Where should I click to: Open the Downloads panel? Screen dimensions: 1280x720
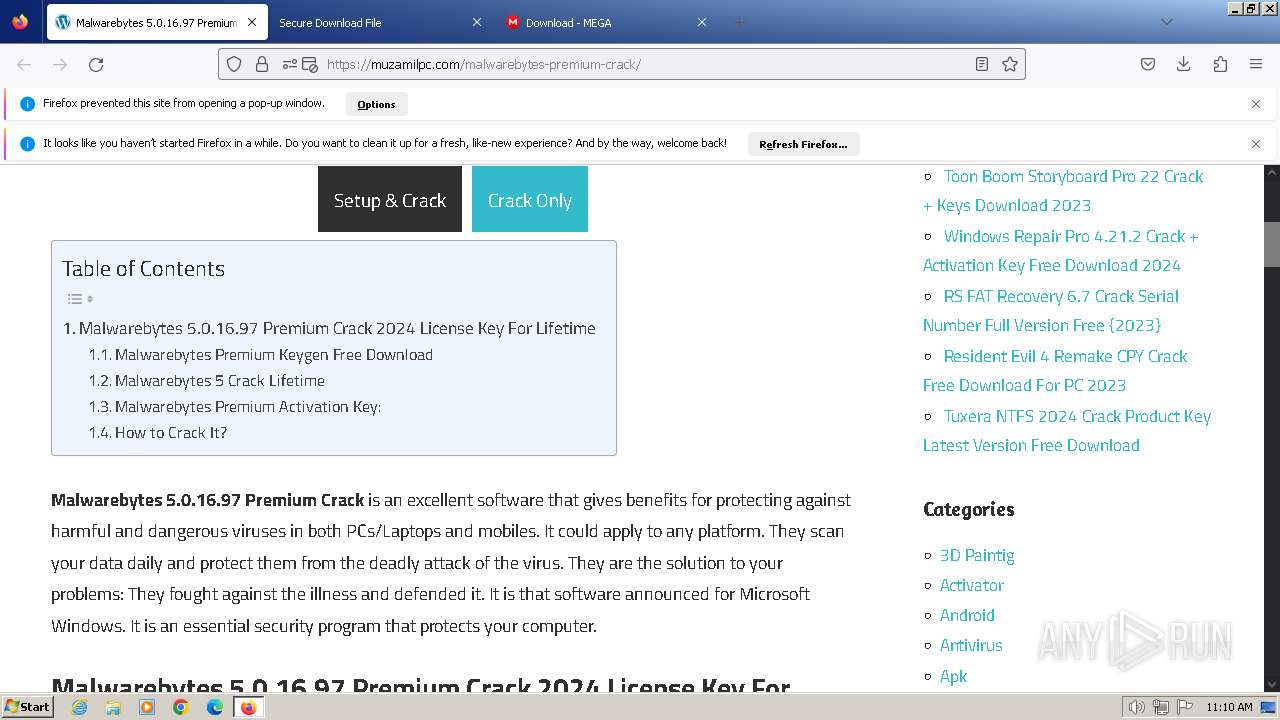tap(1184, 64)
